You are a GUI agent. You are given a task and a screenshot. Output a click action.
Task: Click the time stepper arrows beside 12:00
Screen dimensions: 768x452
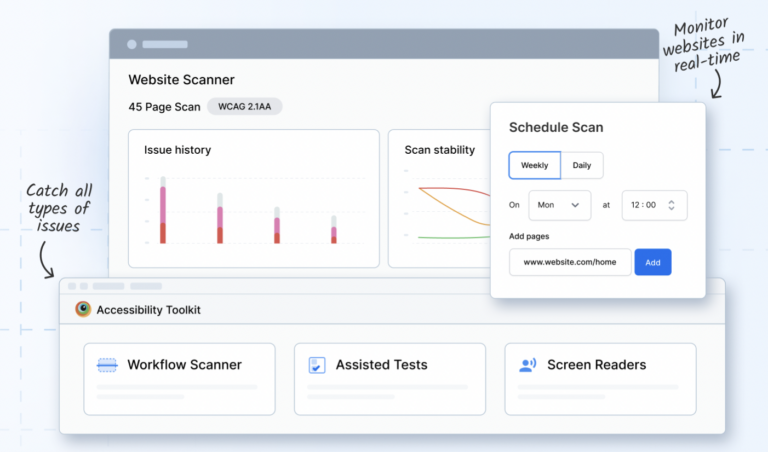pyautogui.click(x=671, y=205)
